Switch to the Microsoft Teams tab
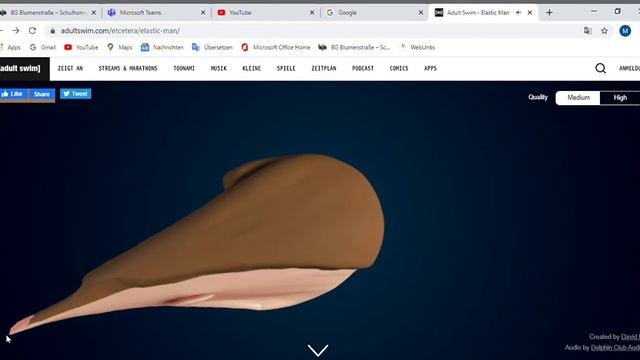Viewport: 640px width, 360px height. tap(156, 13)
